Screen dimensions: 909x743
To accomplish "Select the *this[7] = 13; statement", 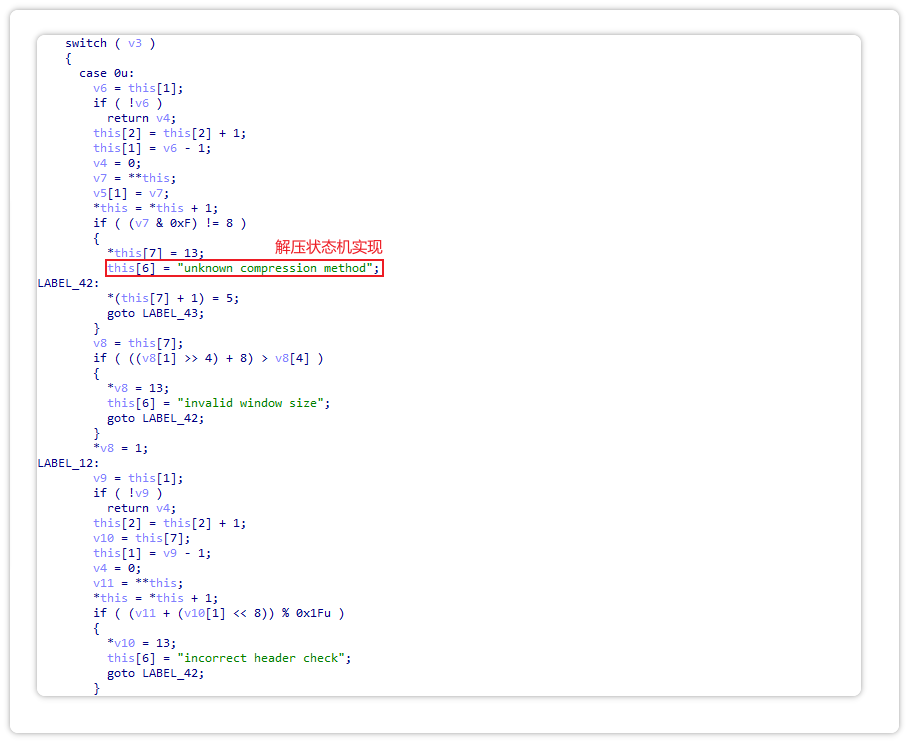I will [x=155, y=253].
